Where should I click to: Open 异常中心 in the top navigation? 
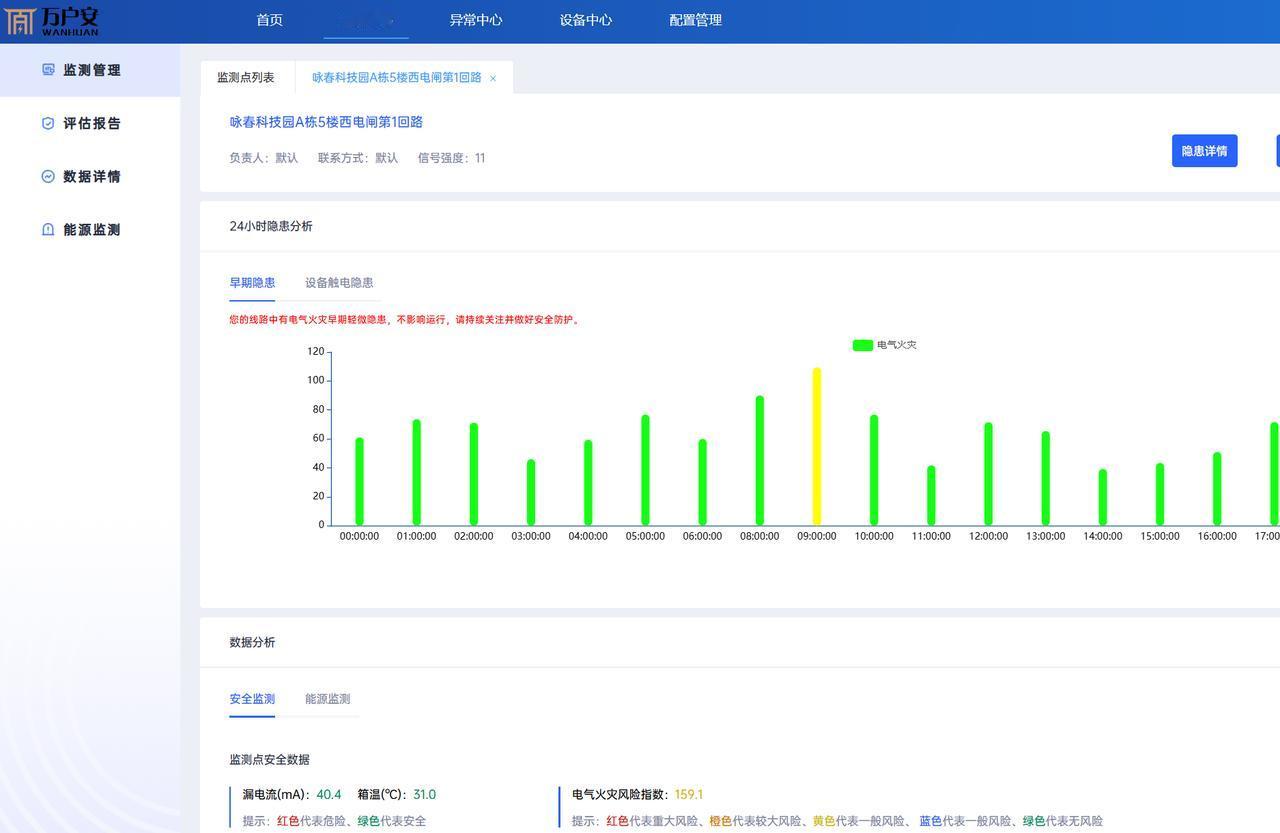click(476, 20)
